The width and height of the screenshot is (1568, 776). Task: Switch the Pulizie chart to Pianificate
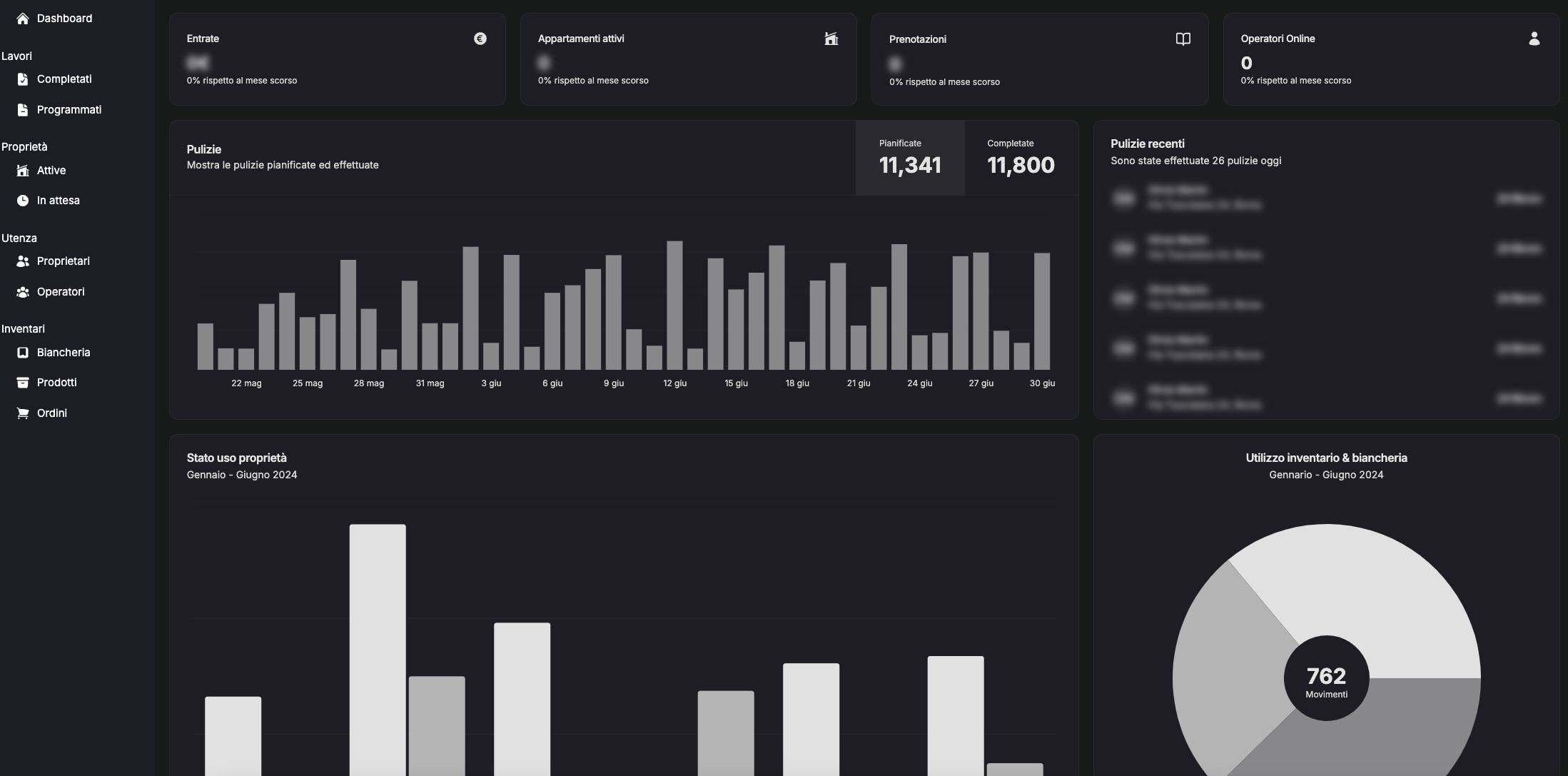[x=910, y=158]
